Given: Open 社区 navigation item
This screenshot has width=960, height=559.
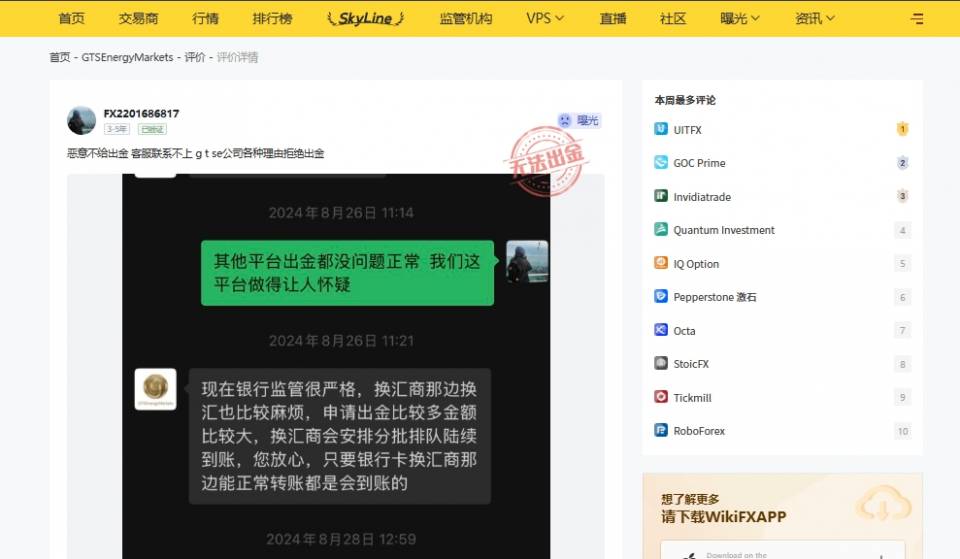Looking at the screenshot, I should click(673, 18).
